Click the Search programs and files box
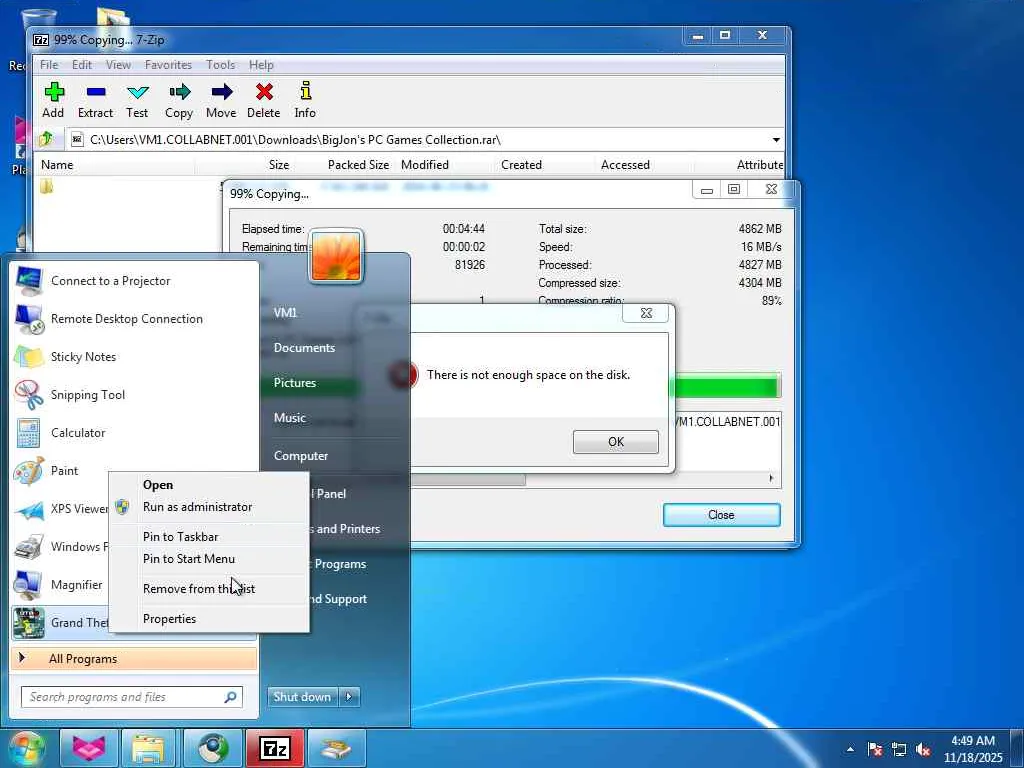1024x768 pixels. [132, 697]
